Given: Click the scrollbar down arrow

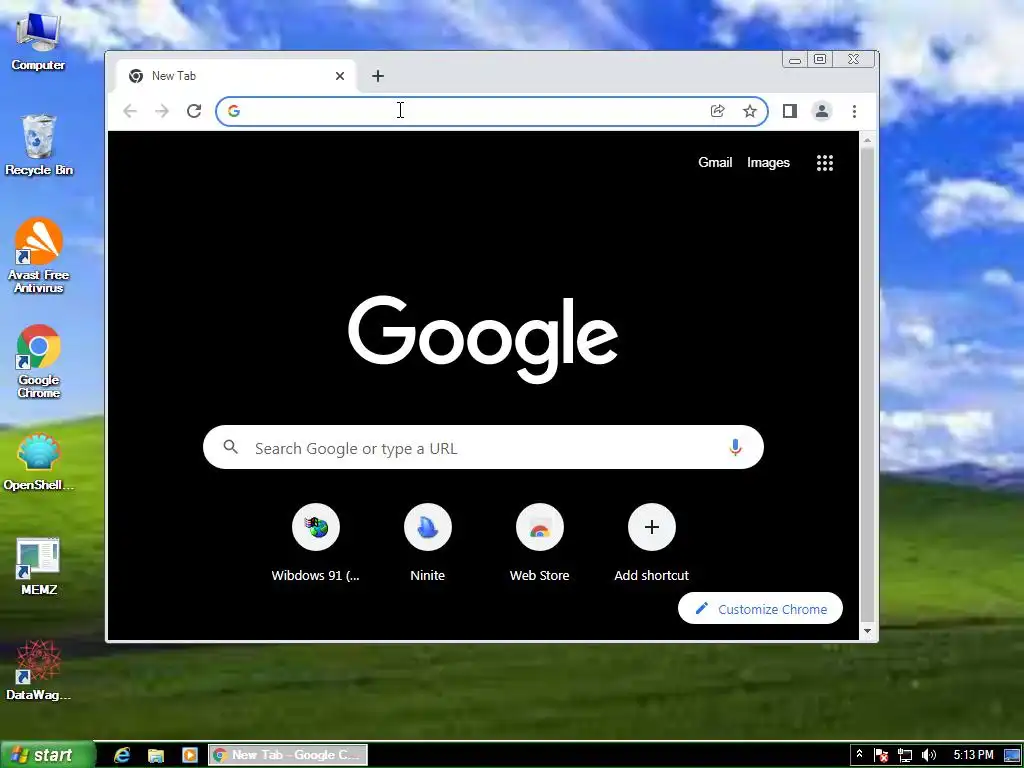Looking at the screenshot, I should [867, 631].
